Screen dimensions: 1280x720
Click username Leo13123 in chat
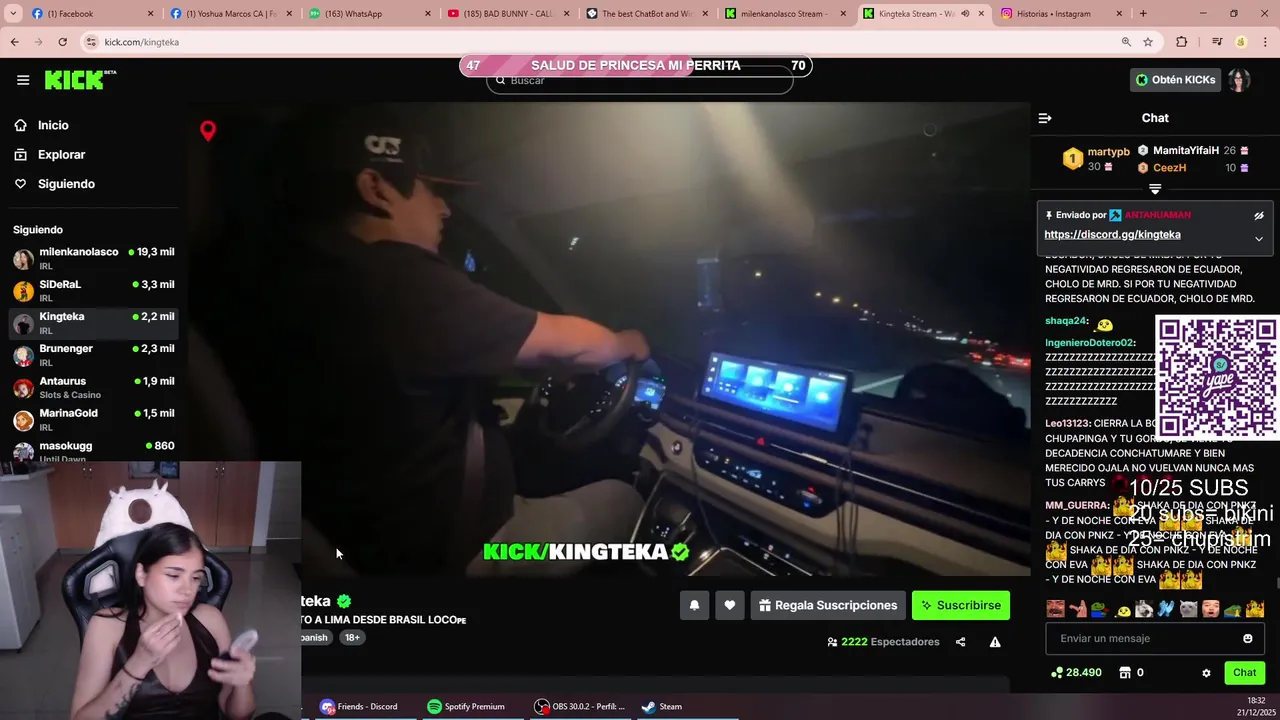(x=1067, y=423)
